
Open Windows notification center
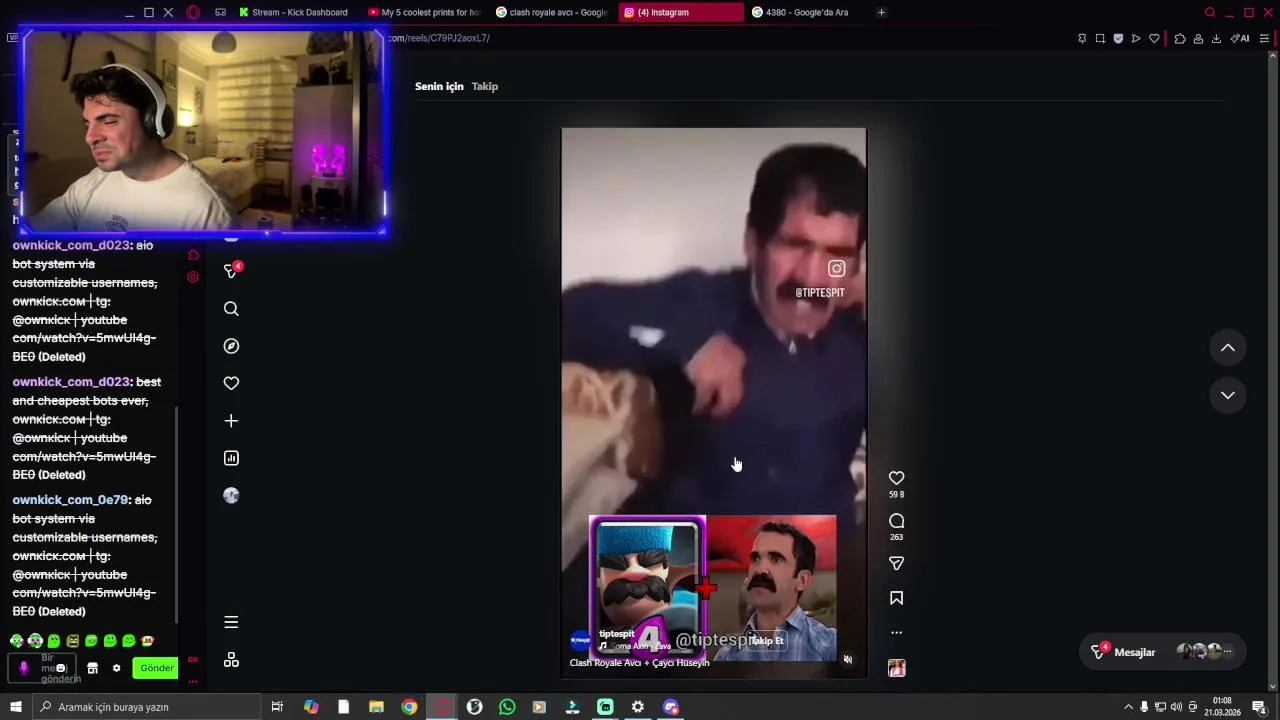click(x=1259, y=707)
